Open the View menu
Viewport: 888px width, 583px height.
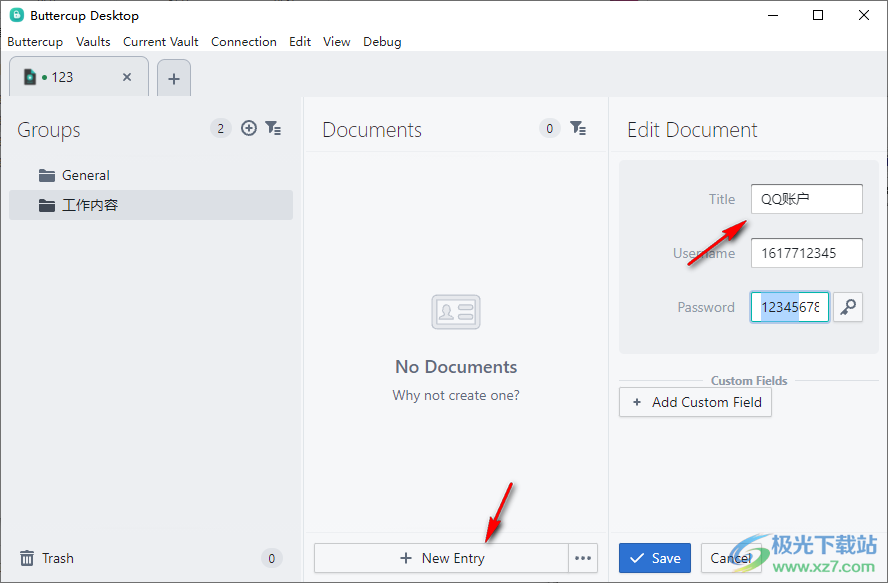[x=336, y=42]
